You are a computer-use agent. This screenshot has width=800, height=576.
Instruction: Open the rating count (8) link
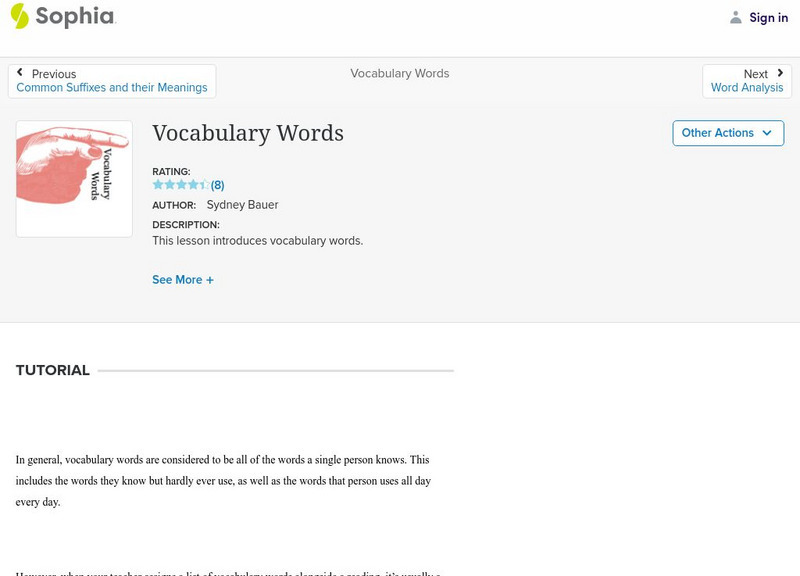(x=217, y=185)
